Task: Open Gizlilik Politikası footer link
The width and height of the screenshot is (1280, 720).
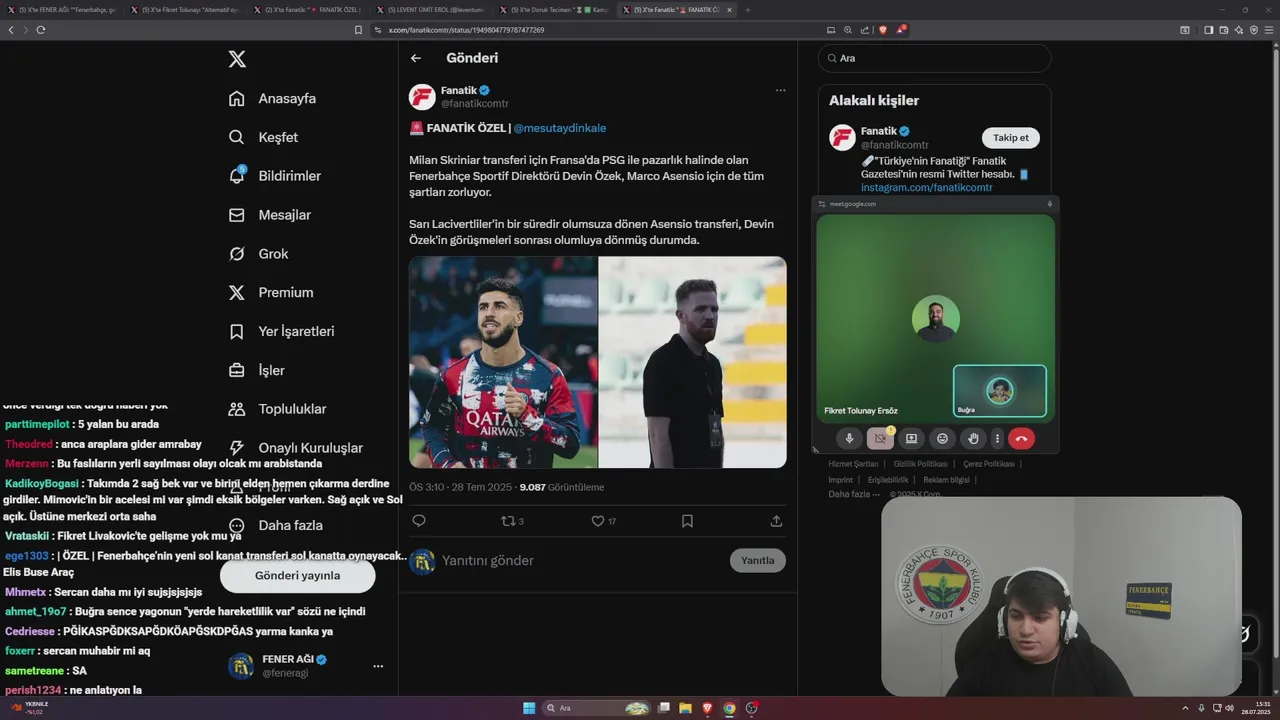Action: click(x=920, y=464)
